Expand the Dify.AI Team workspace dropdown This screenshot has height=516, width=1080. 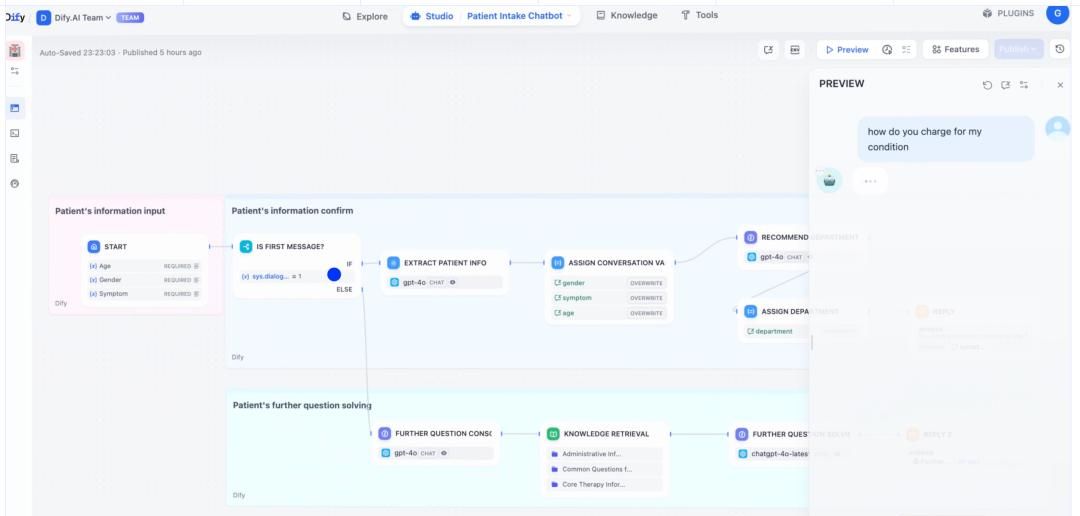point(89,15)
